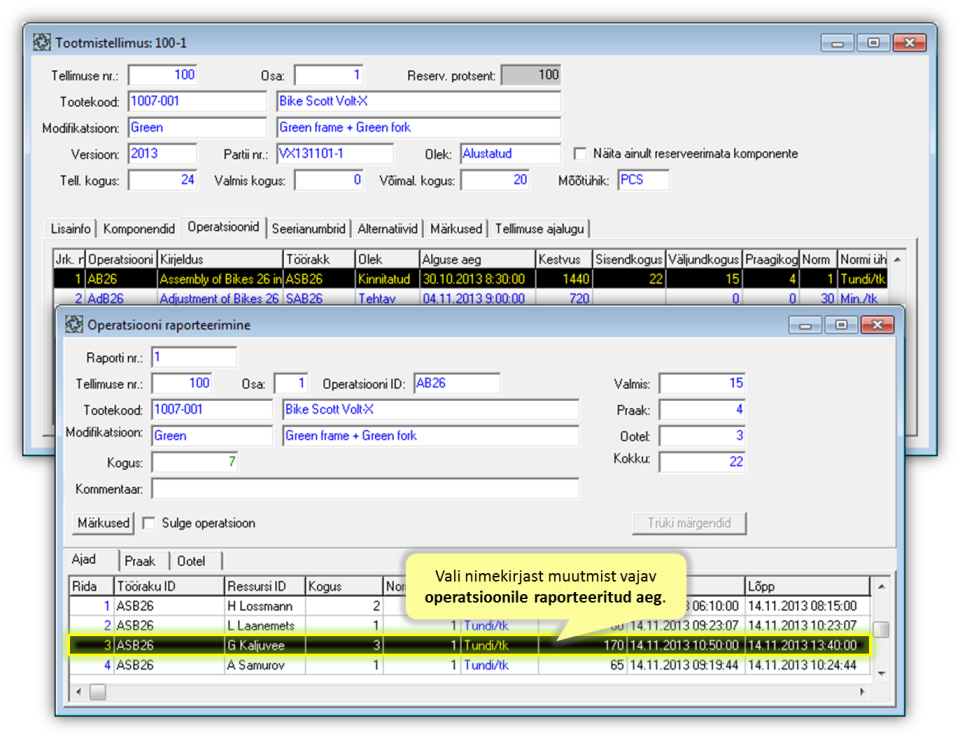Click the Operatsiooni raporteerimine window title icon

(74, 324)
